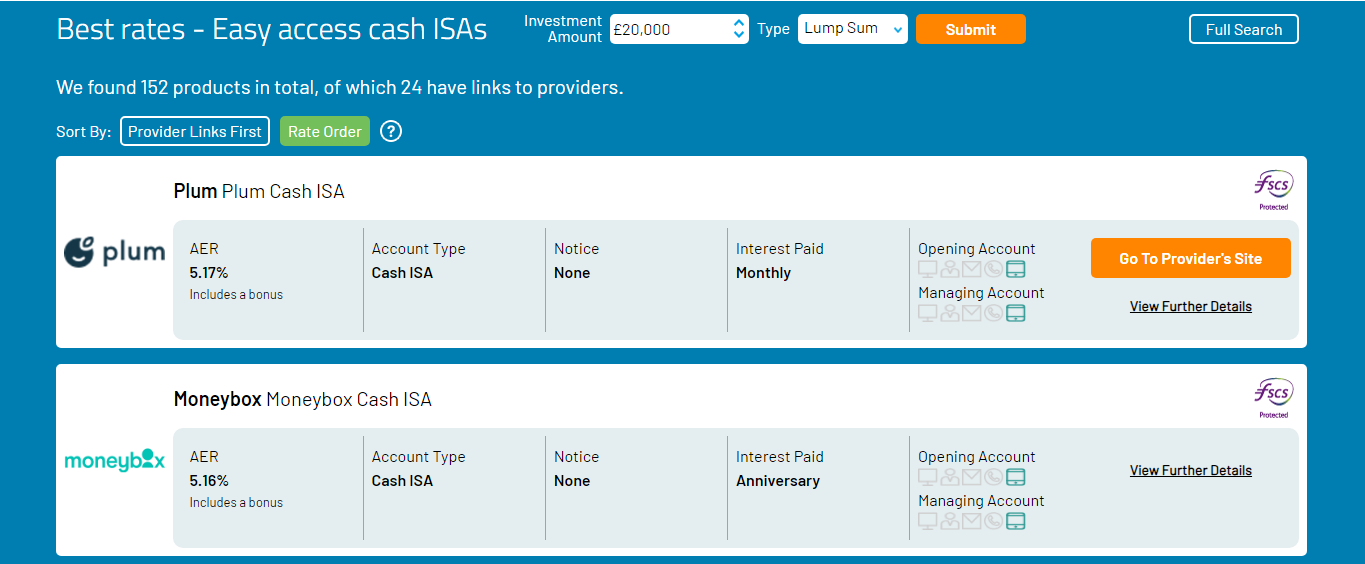This screenshot has width=1365, height=564.
Task: Click Moneybox Managing Account online computer icon
Action: (928, 521)
